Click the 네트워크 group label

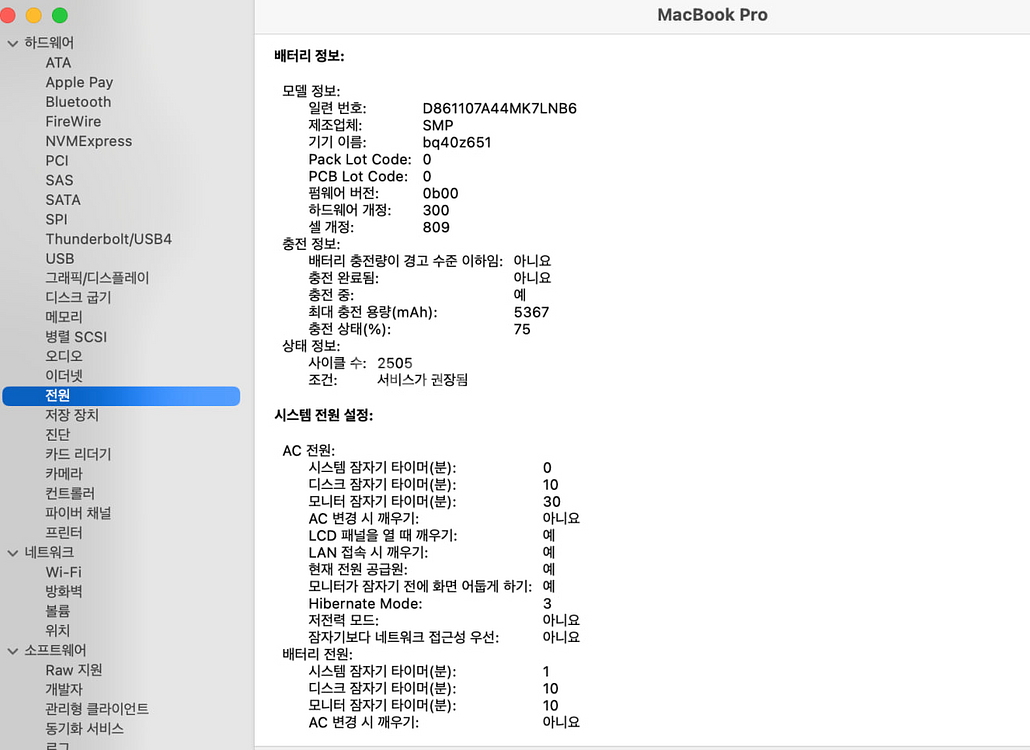(x=49, y=553)
